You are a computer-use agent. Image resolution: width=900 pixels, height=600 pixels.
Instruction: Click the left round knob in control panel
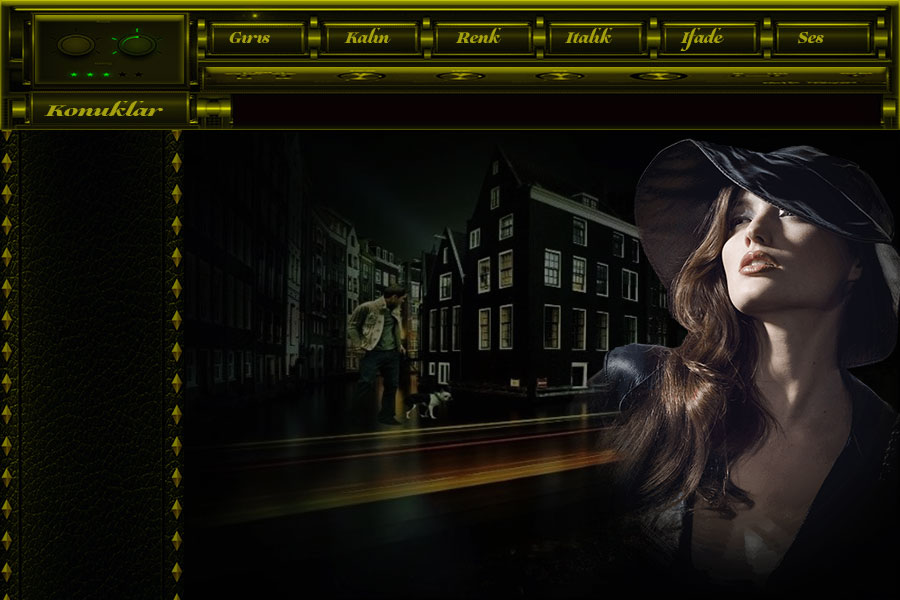pos(76,45)
